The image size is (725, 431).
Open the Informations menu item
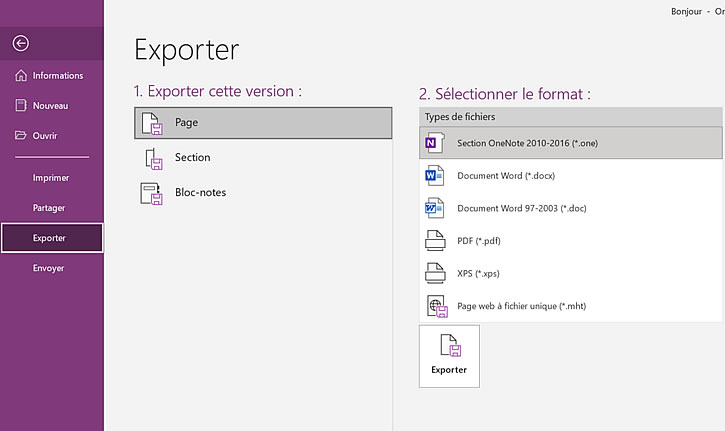(x=52, y=76)
